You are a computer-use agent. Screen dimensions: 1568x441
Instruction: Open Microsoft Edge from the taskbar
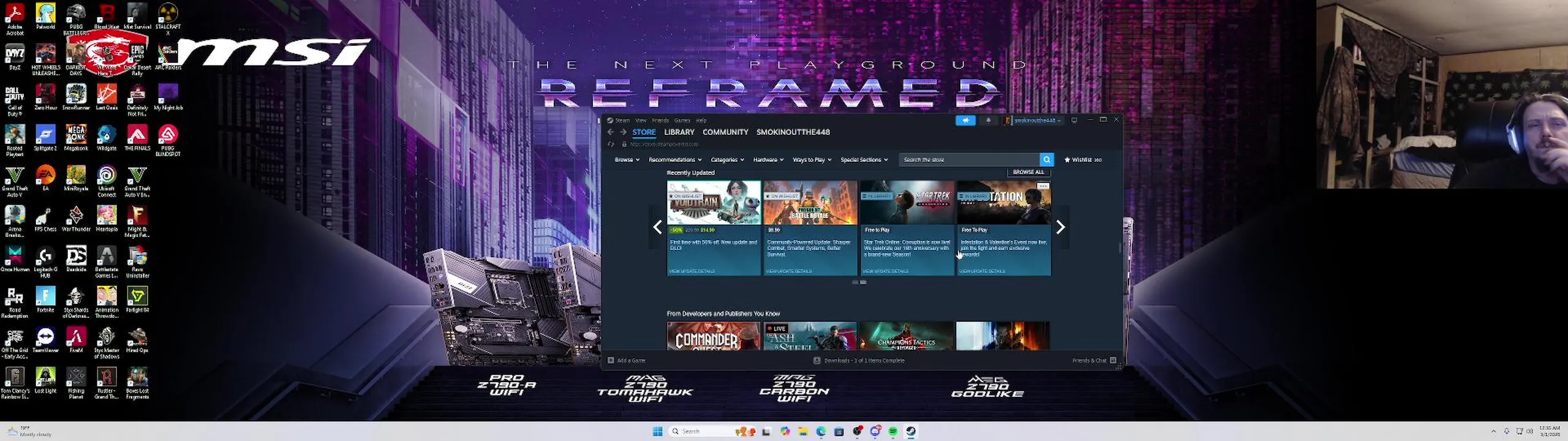[821, 432]
